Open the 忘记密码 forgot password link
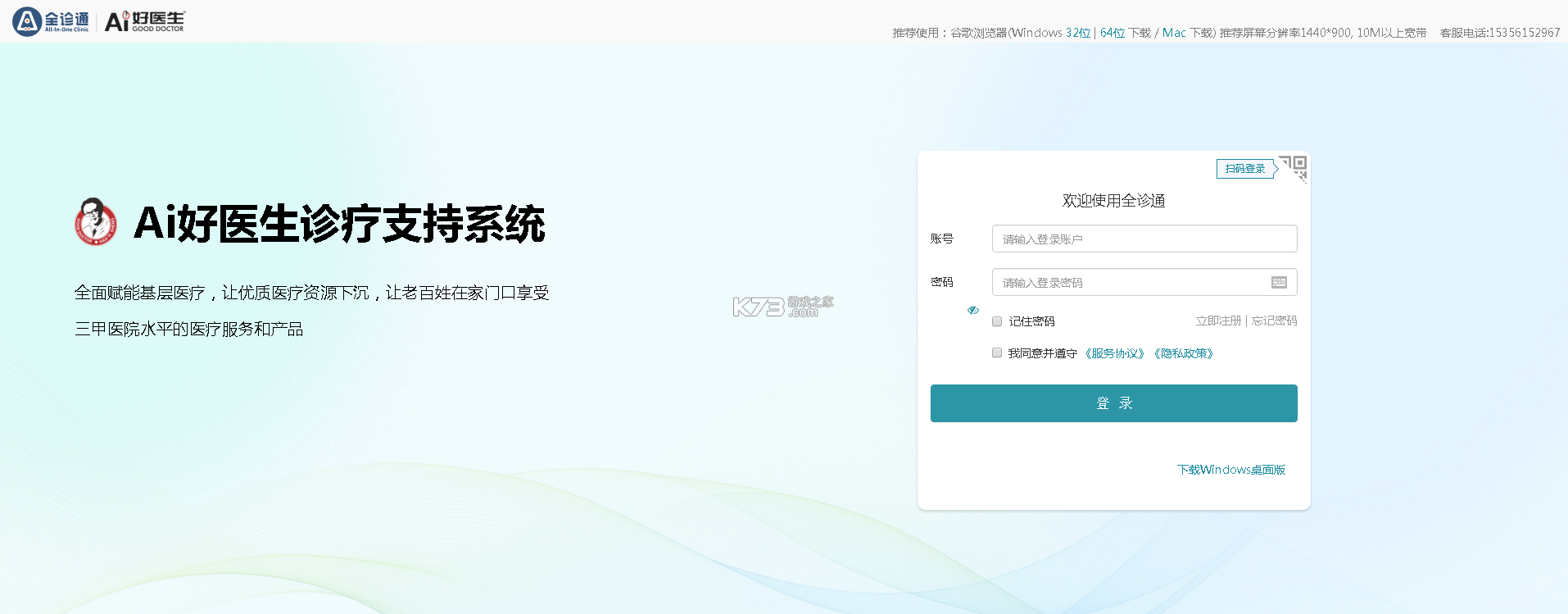1568x614 pixels. (1274, 321)
